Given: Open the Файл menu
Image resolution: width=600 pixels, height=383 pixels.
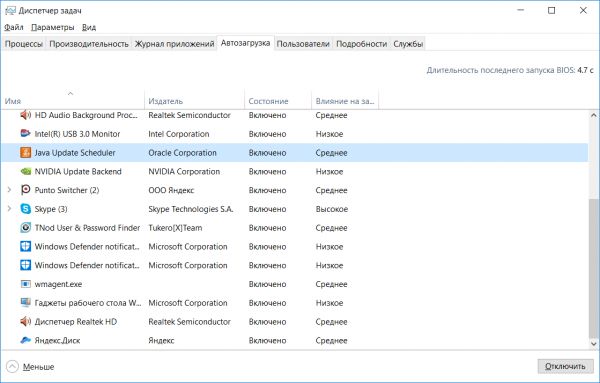Looking at the screenshot, I should pos(14,28).
